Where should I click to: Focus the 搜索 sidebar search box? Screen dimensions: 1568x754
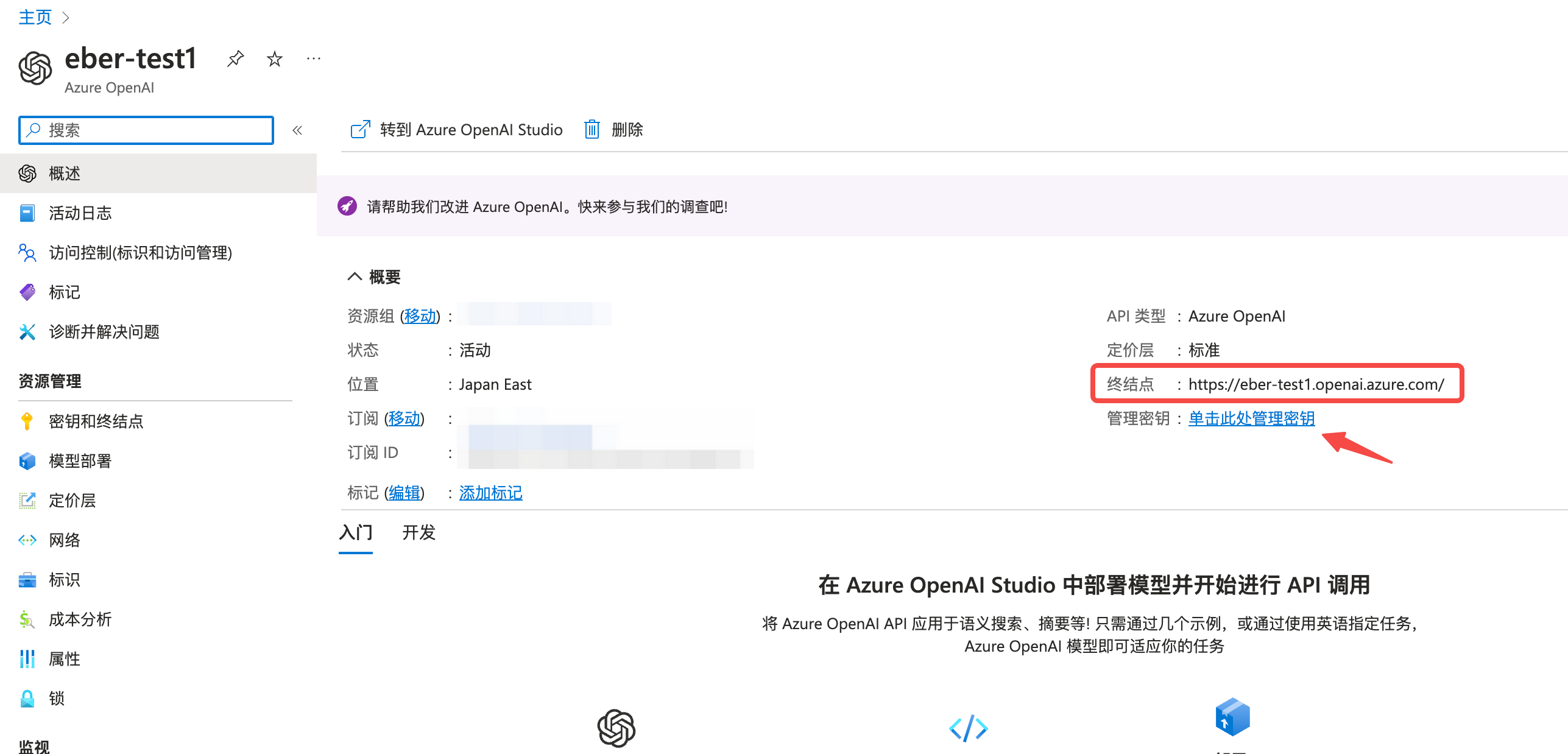146,130
